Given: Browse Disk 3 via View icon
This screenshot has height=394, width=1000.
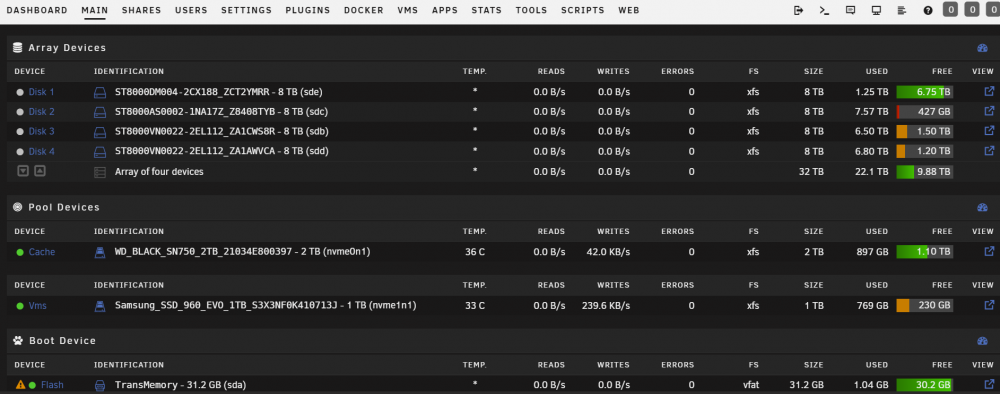Looking at the screenshot, I should point(989,131).
